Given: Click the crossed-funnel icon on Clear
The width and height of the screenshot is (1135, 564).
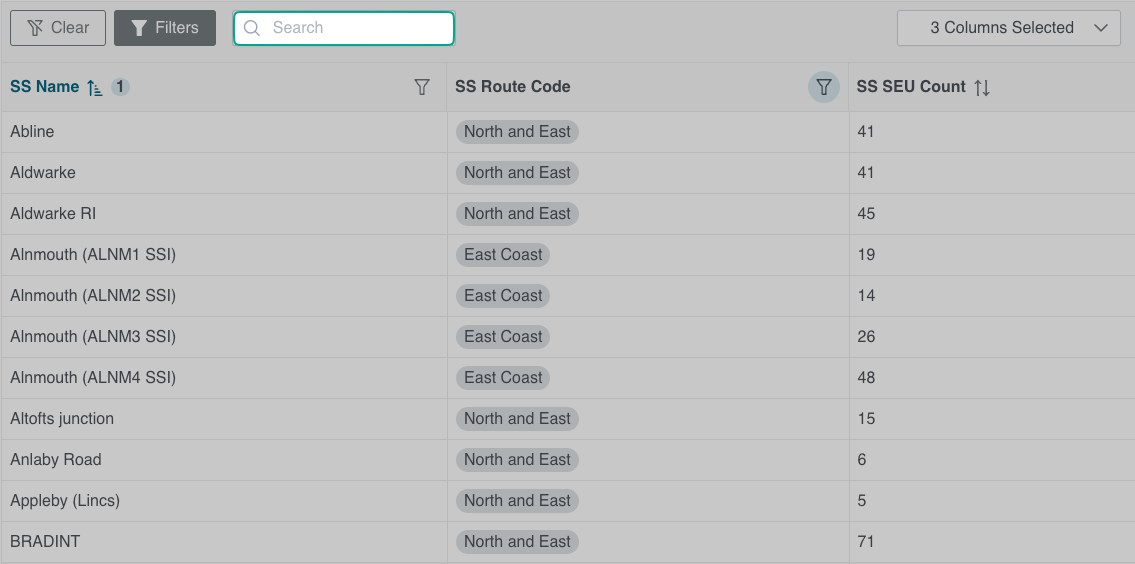Looking at the screenshot, I should pos(35,28).
